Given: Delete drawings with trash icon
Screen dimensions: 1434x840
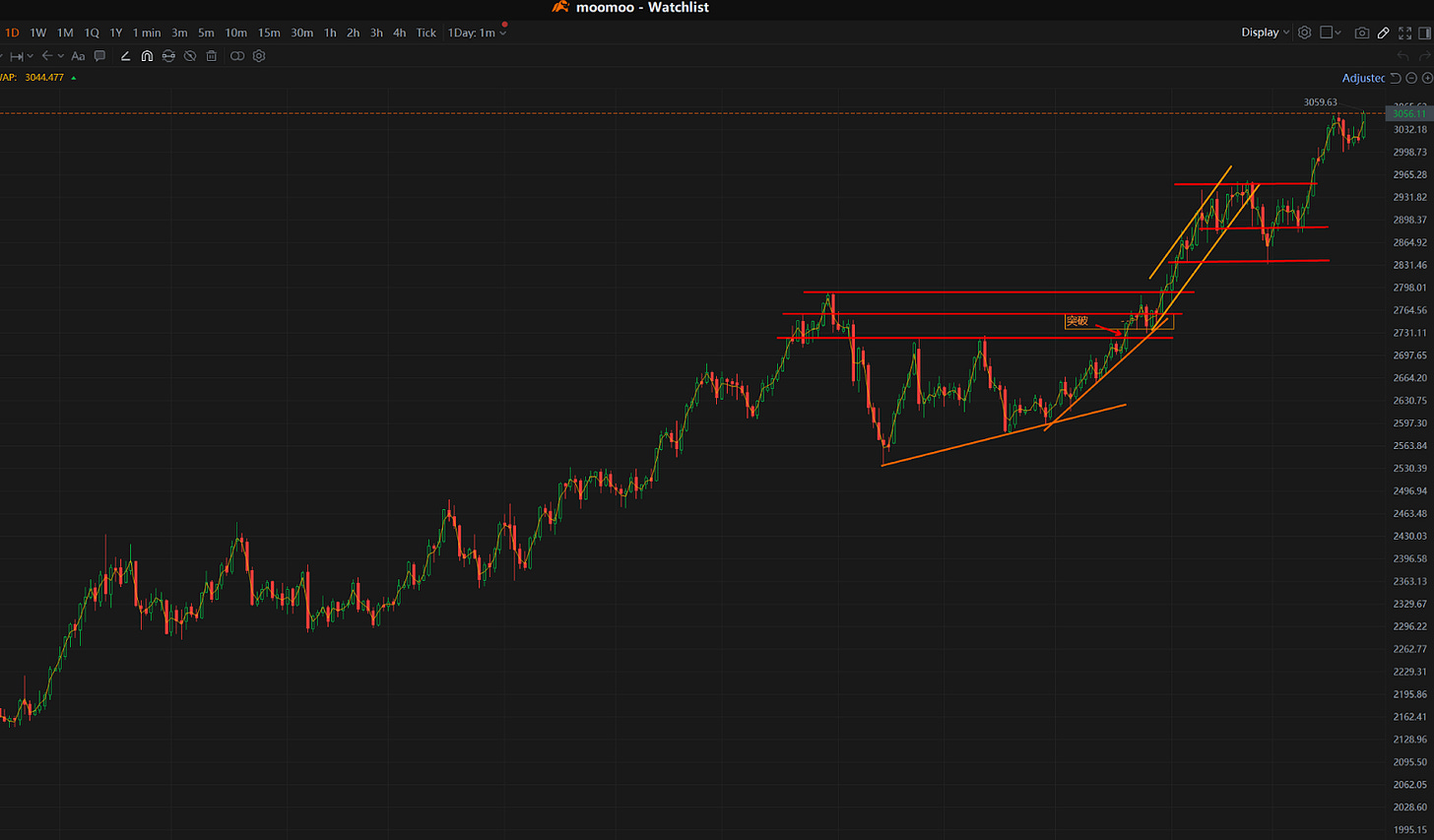Looking at the screenshot, I should [x=211, y=56].
